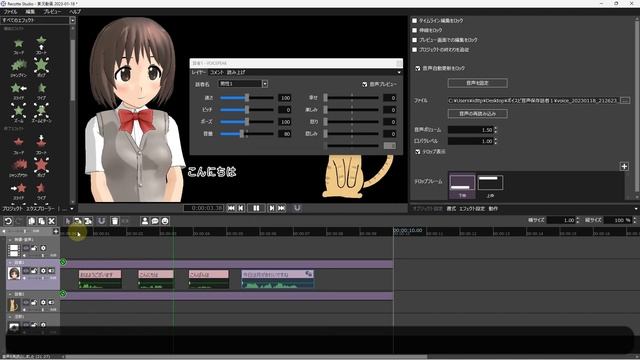Image resolution: width=640 pixels, height=360 pixels.
Task: Jump to start with rewind-to-beginning button
Action: 231,208
